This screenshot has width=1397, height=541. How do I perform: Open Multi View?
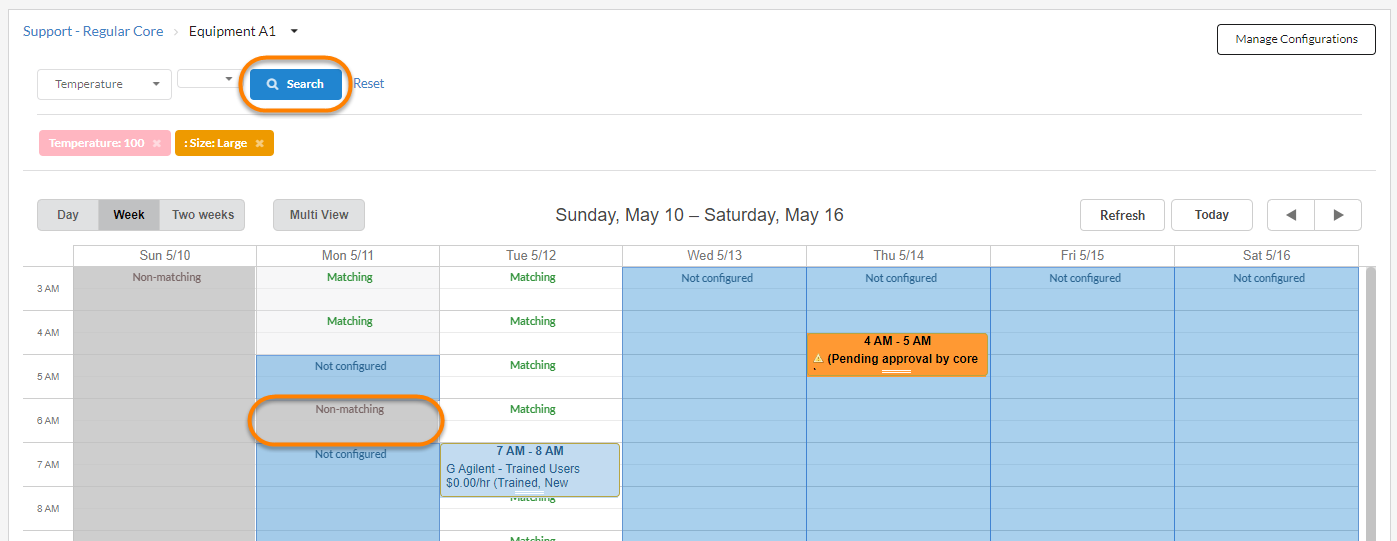pyautogui.click(x=319, y=215)
